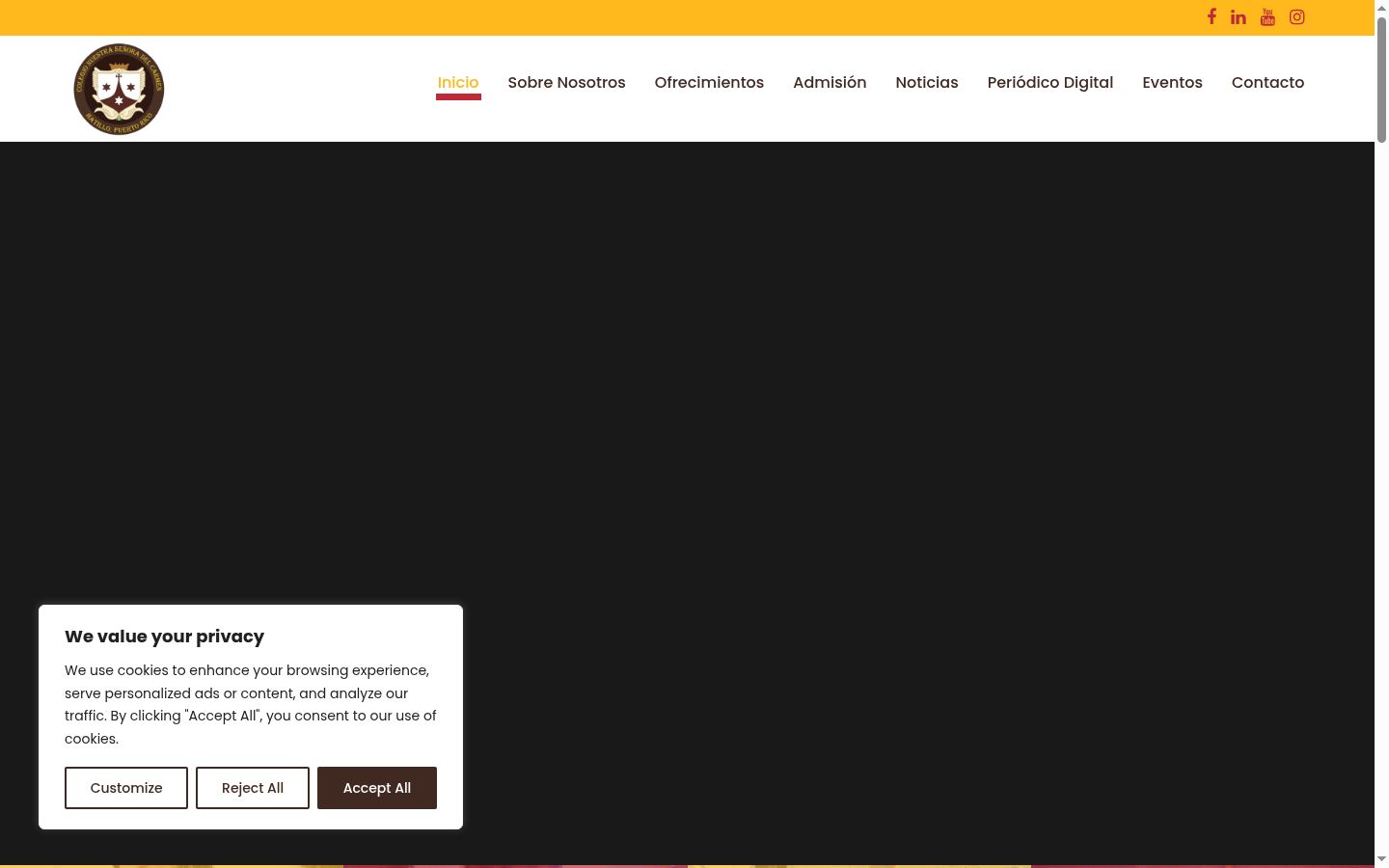Open the Facebook page icon
The image size is (1389, 868).
point(1212,16)
